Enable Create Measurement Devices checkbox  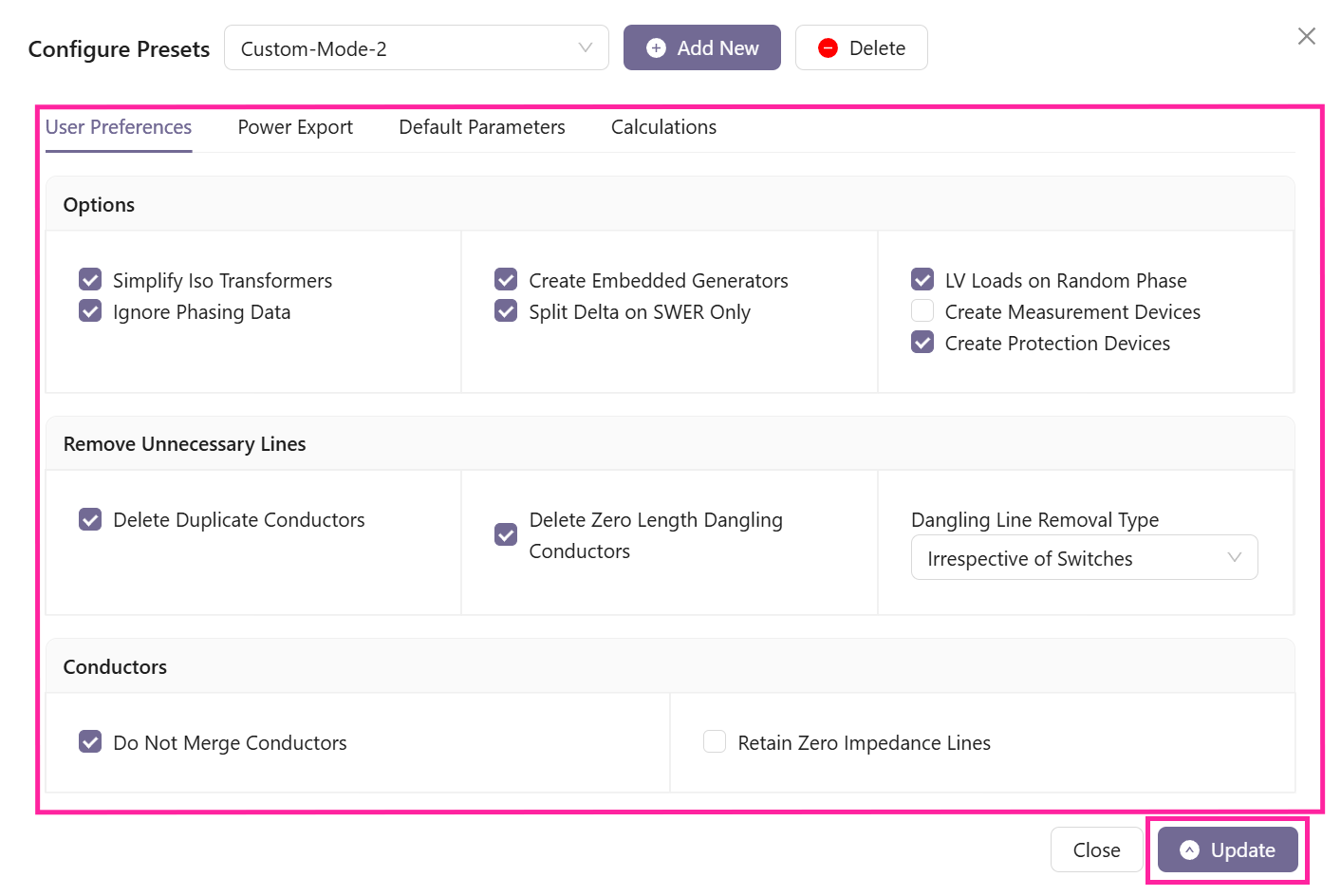click(x=922, y=311)
